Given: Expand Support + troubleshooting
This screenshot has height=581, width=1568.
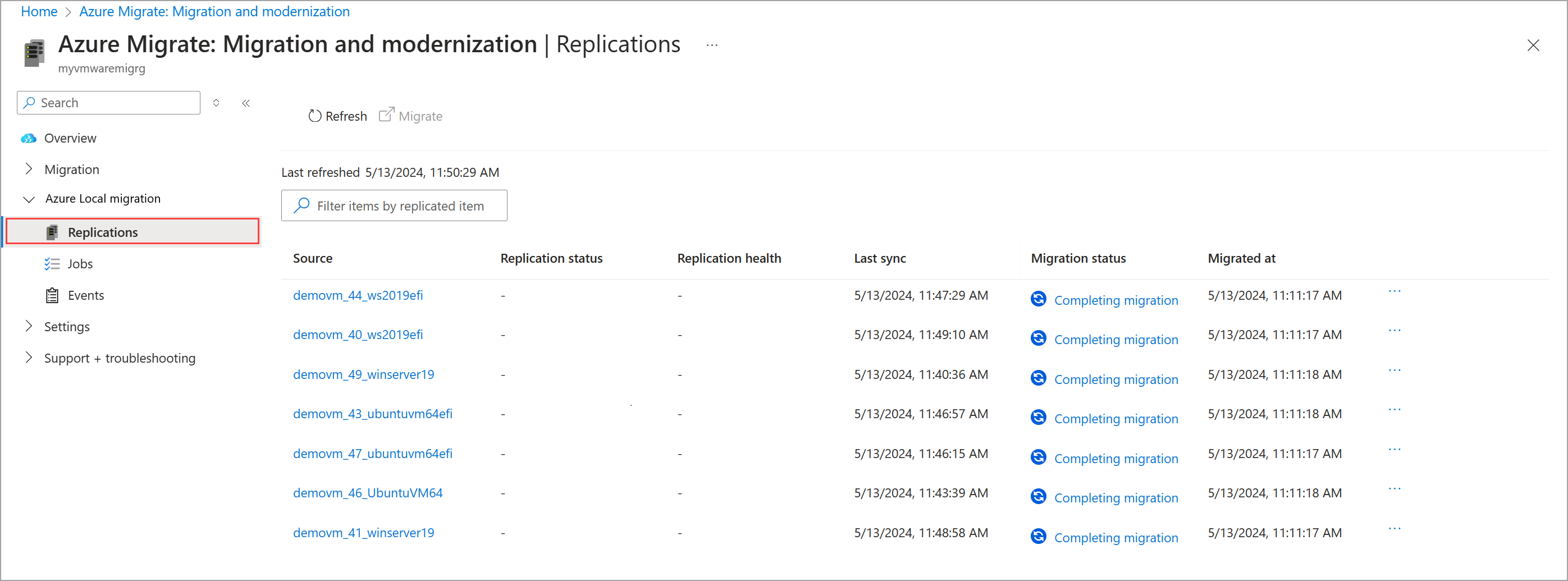Looking at the screenshot, I should pos(29,358).
